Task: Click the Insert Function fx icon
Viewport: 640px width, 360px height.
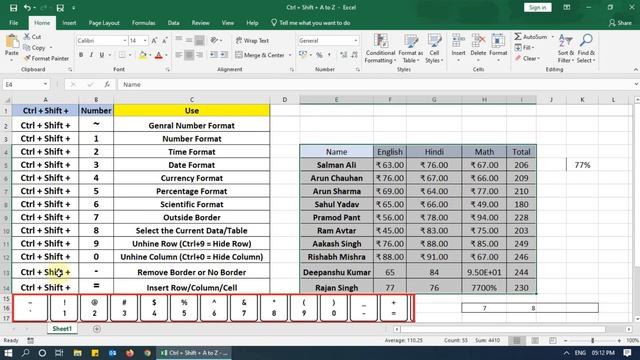Action: (107, 84)
